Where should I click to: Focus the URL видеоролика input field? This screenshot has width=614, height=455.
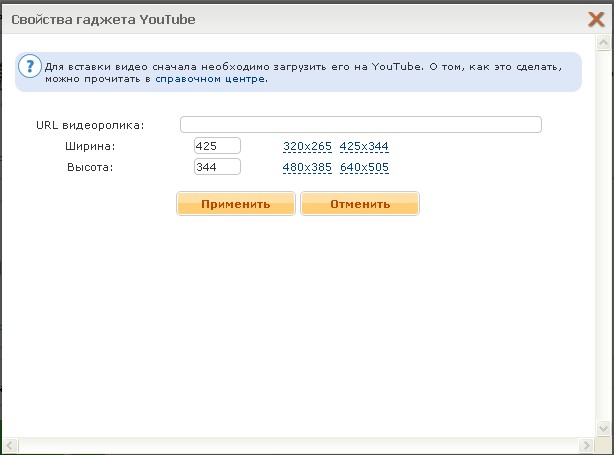pos(360,125)
